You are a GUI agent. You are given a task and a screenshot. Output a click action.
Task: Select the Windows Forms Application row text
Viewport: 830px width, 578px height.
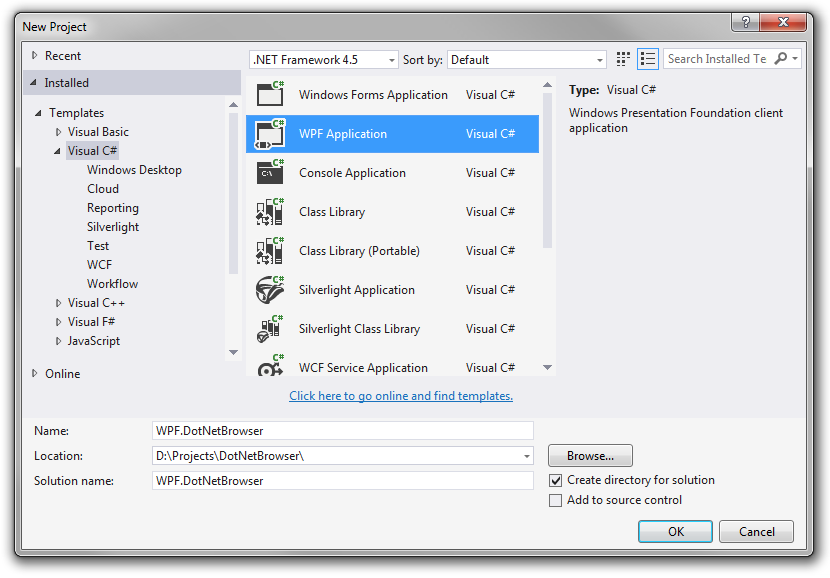(x=373, y=95)
